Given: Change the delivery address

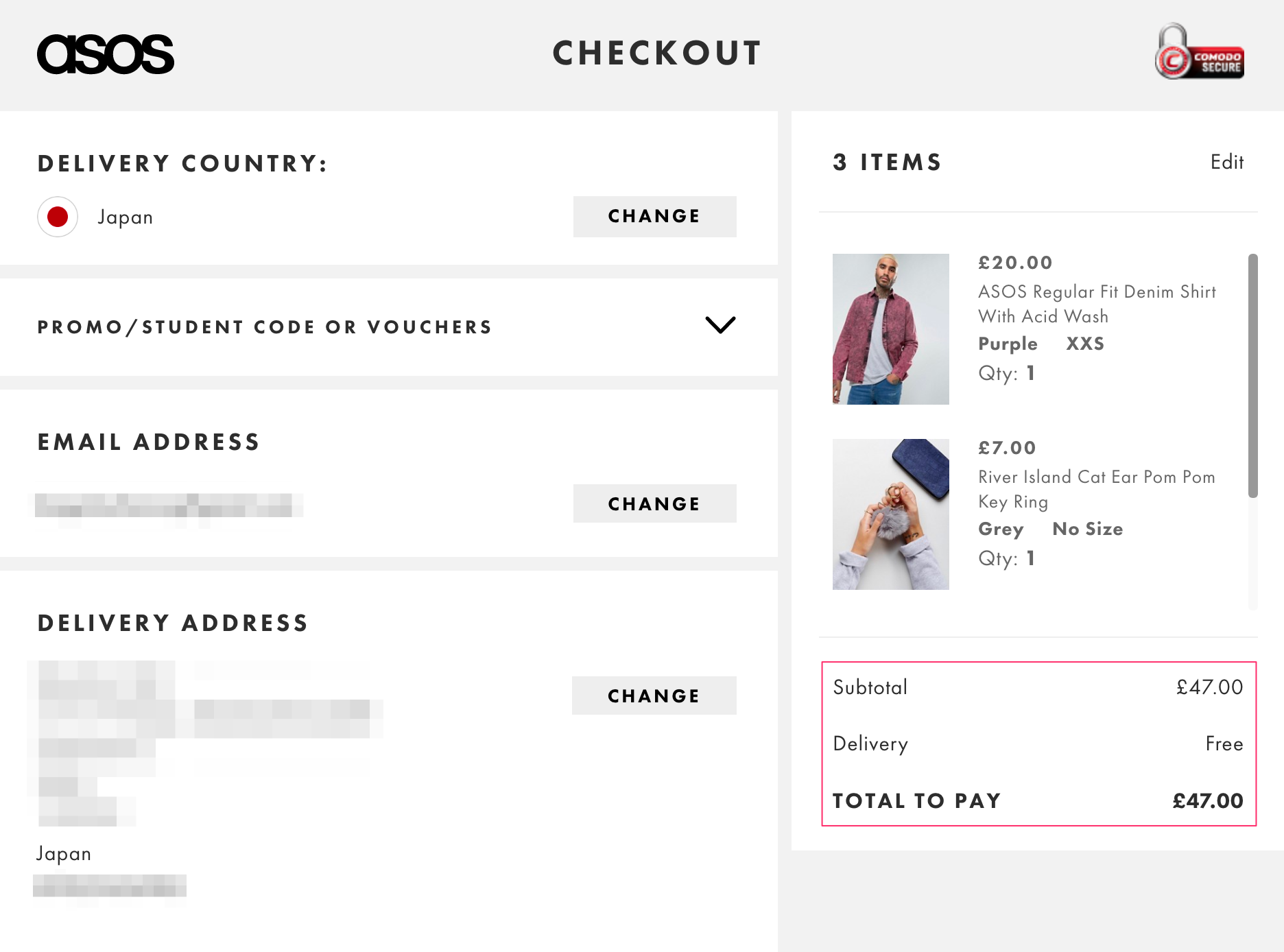Looking at the screenshot, I should [654, 695].
